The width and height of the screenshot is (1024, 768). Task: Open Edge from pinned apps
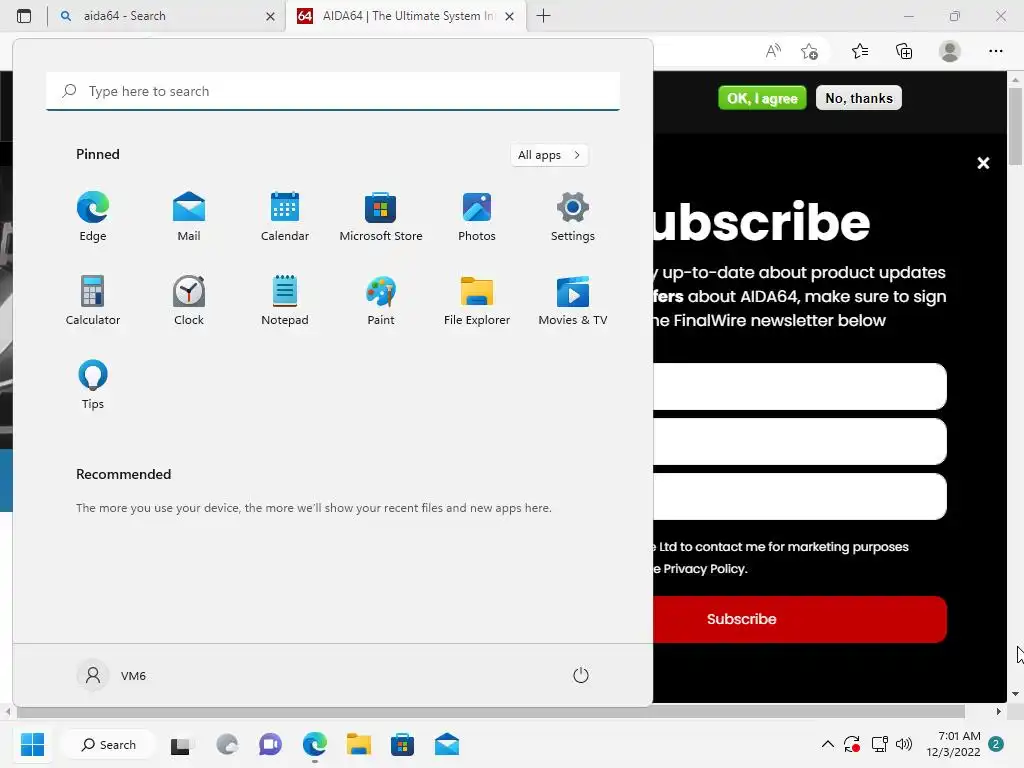coord(93,217)
